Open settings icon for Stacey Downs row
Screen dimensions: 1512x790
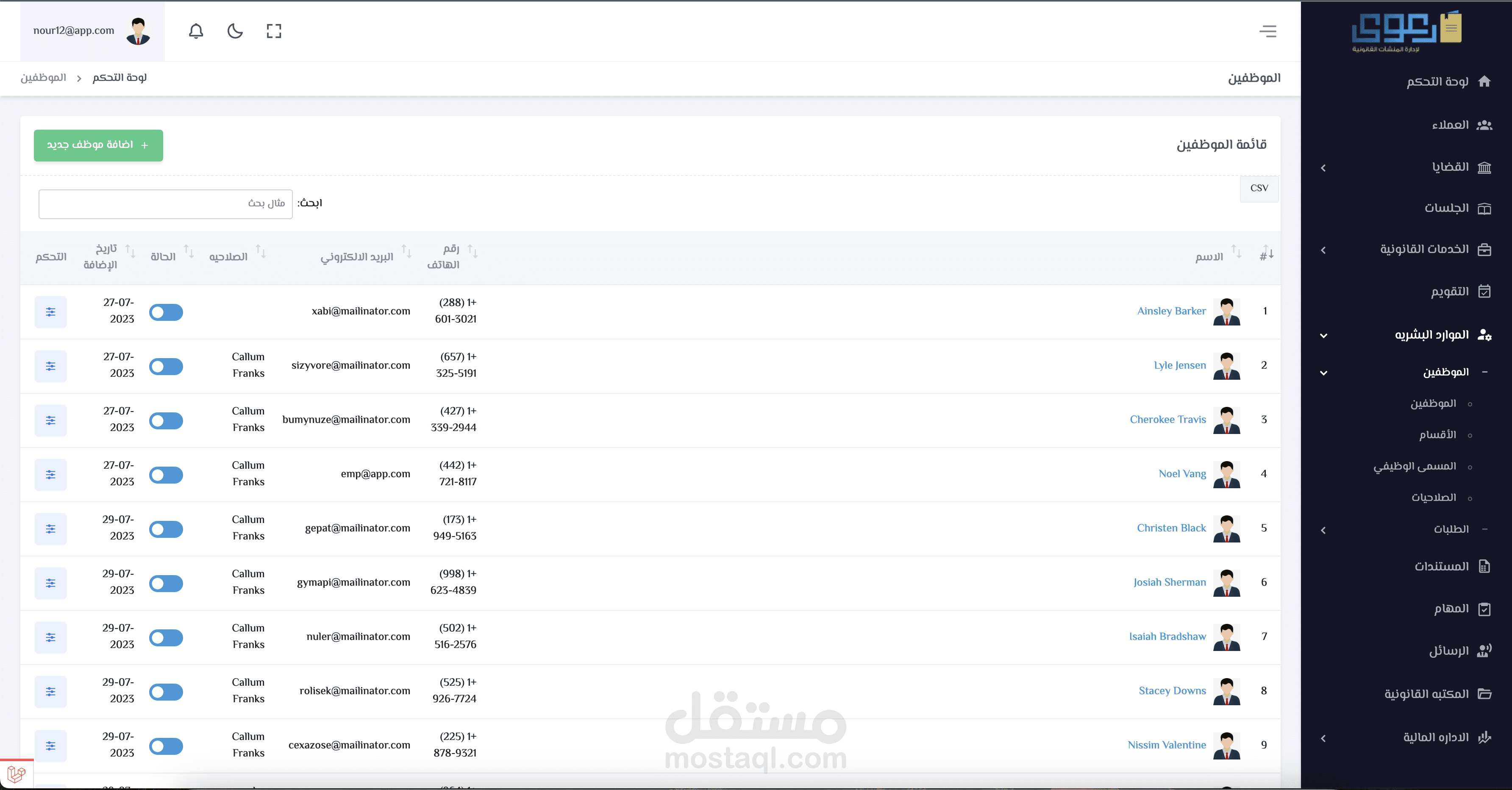50,691
